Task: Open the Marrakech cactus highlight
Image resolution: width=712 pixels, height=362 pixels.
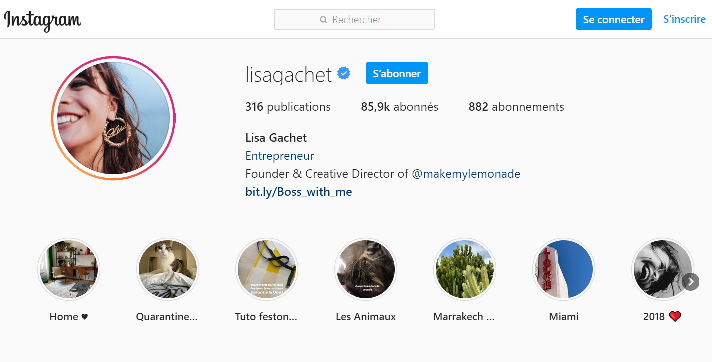Action: (x=465, y=269)
